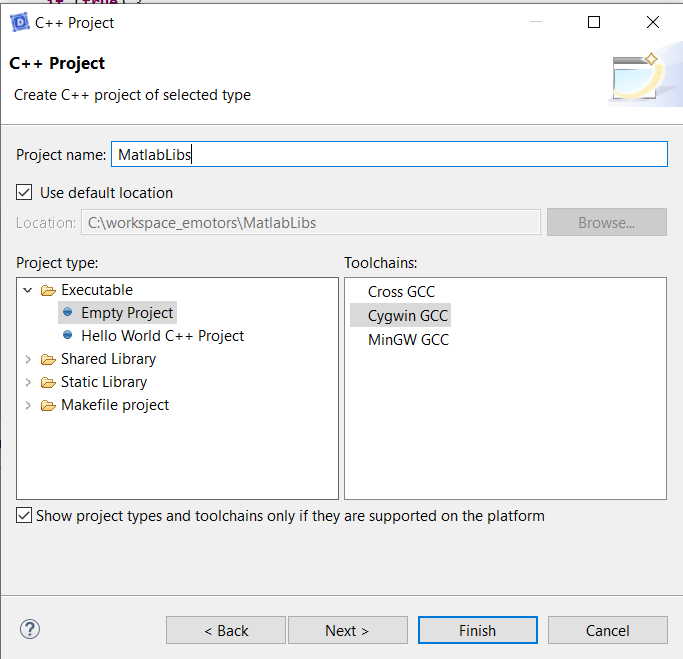The image size is (683, 659).
Task: Click the Next > button
Action: 348,630
